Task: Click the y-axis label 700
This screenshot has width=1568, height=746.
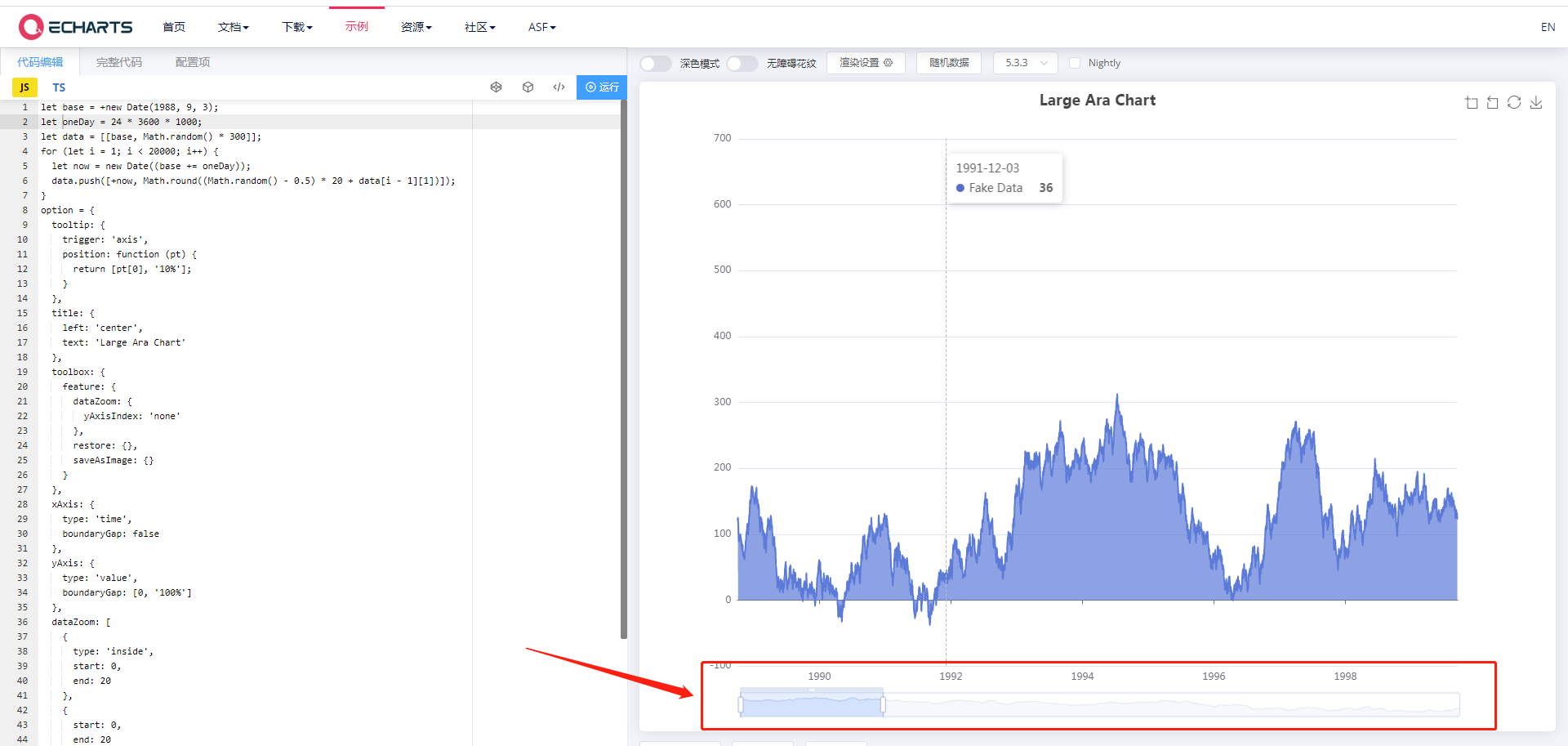Action: click(722, 138)
